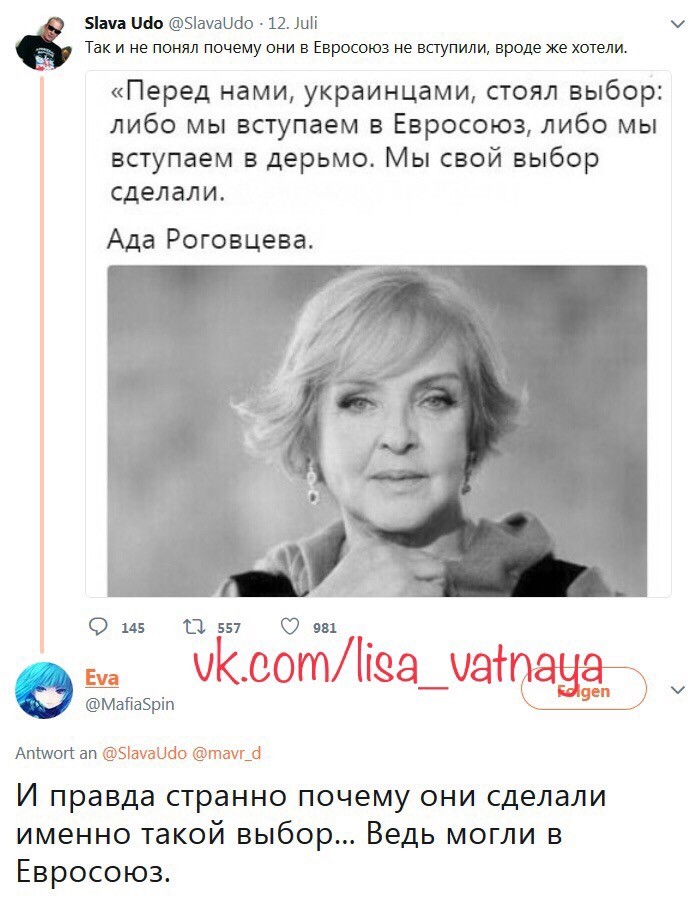This screenshot has width=696, height=900.
Task: Expand Eva reply options chevron
Action: point(678,689)
